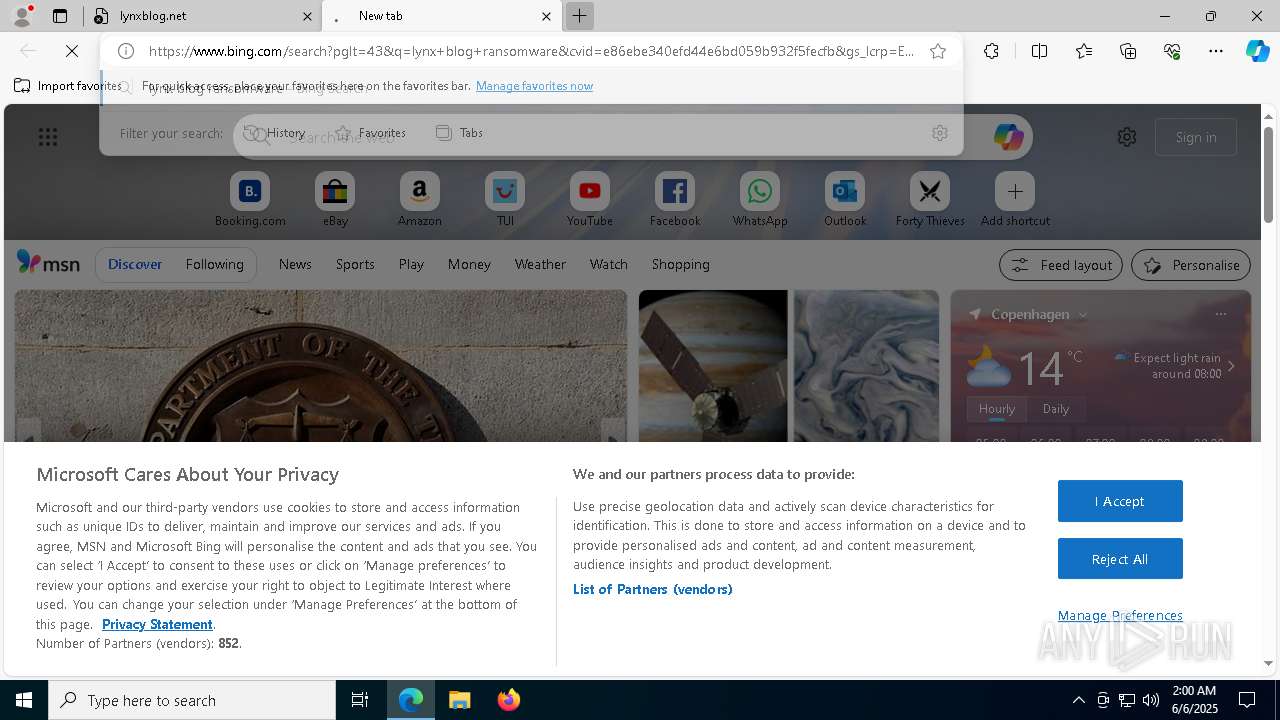Image resolution: width=1280 pixels, height=720 pixels.
Task: Open the Privacy Statement link
Action: [x=157, y=624]
